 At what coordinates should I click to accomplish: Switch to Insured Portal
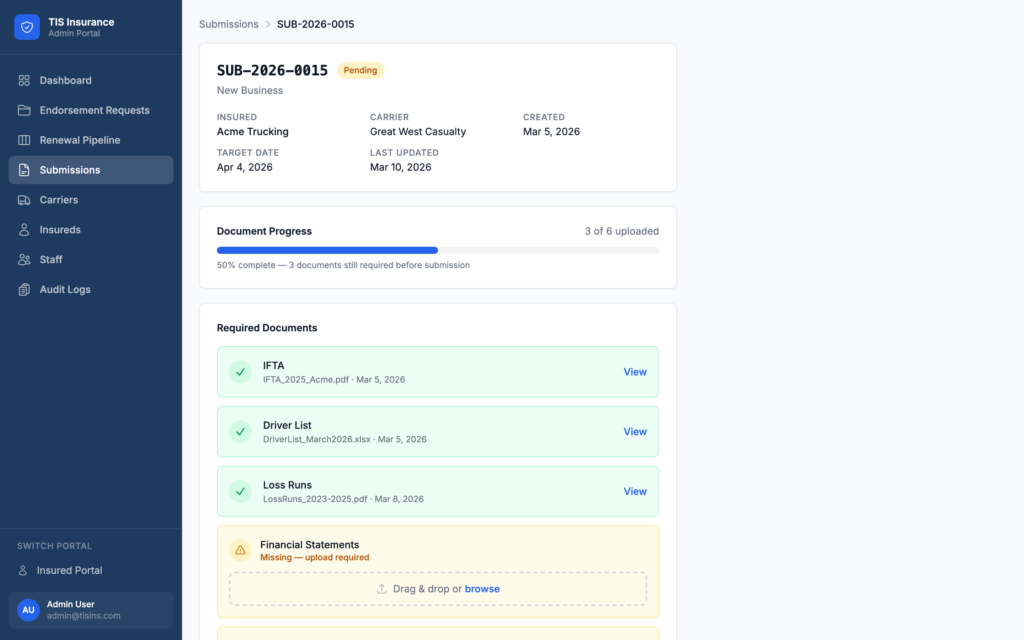click(x=91, y=570)
